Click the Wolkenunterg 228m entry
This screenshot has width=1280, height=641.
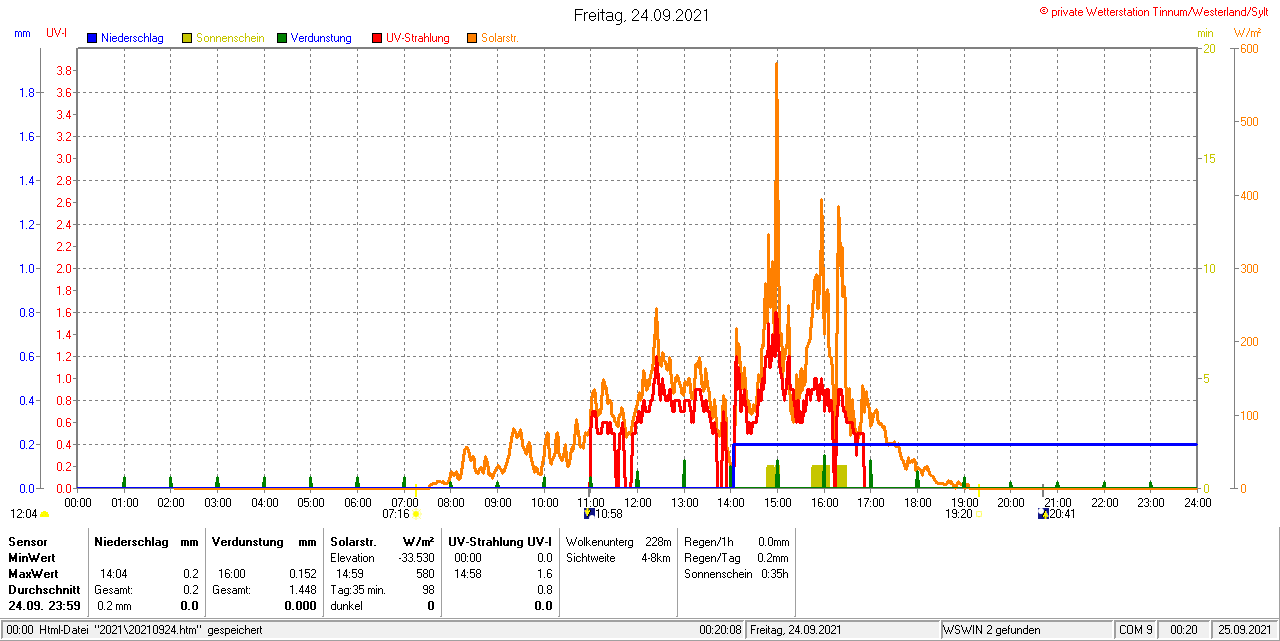(618, 541)
